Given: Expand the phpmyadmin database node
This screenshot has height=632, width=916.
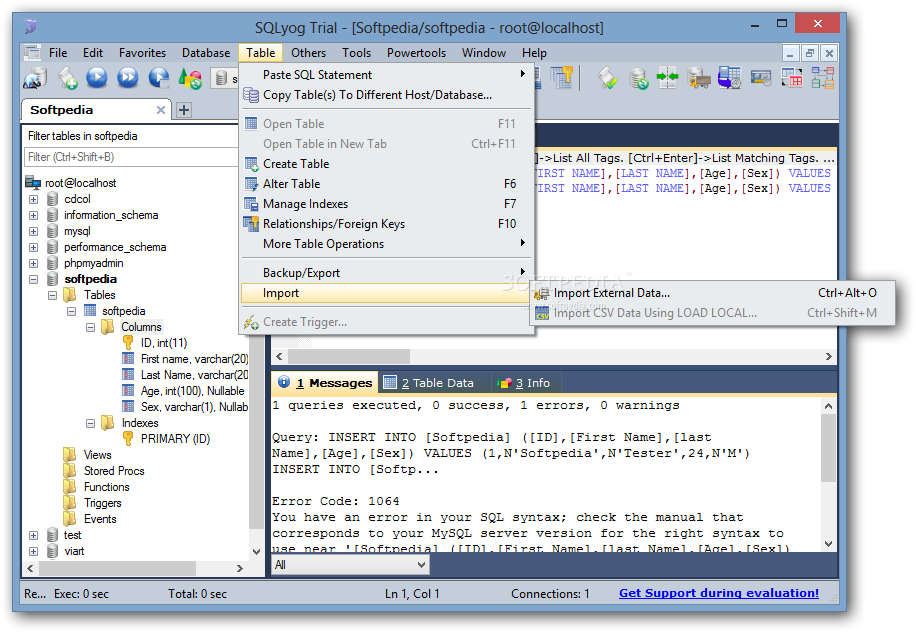Looking at the screenshot, I should click(x=33, y=263).
